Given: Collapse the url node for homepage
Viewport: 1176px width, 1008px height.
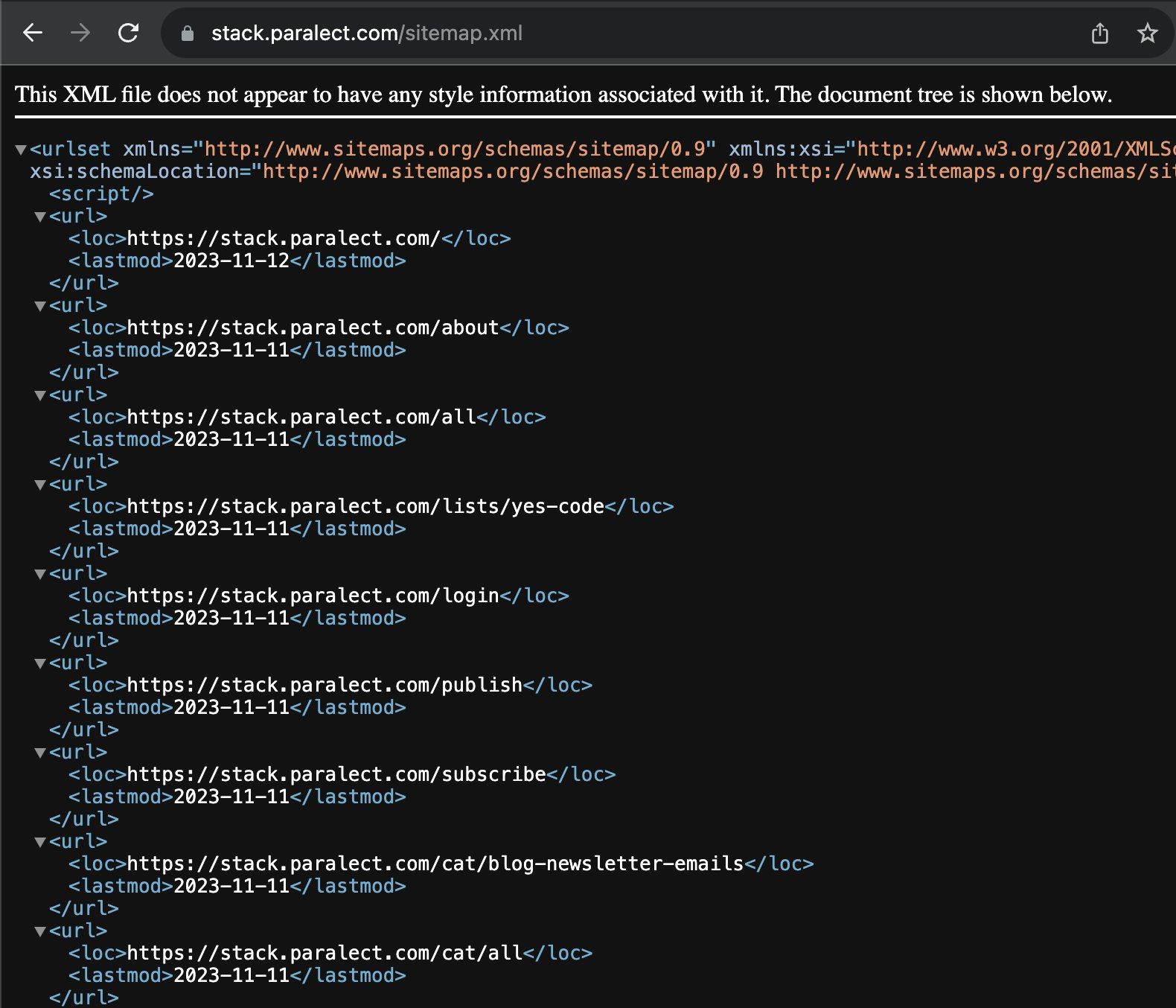Looking at the screenshot, I should tap(40, 217).
